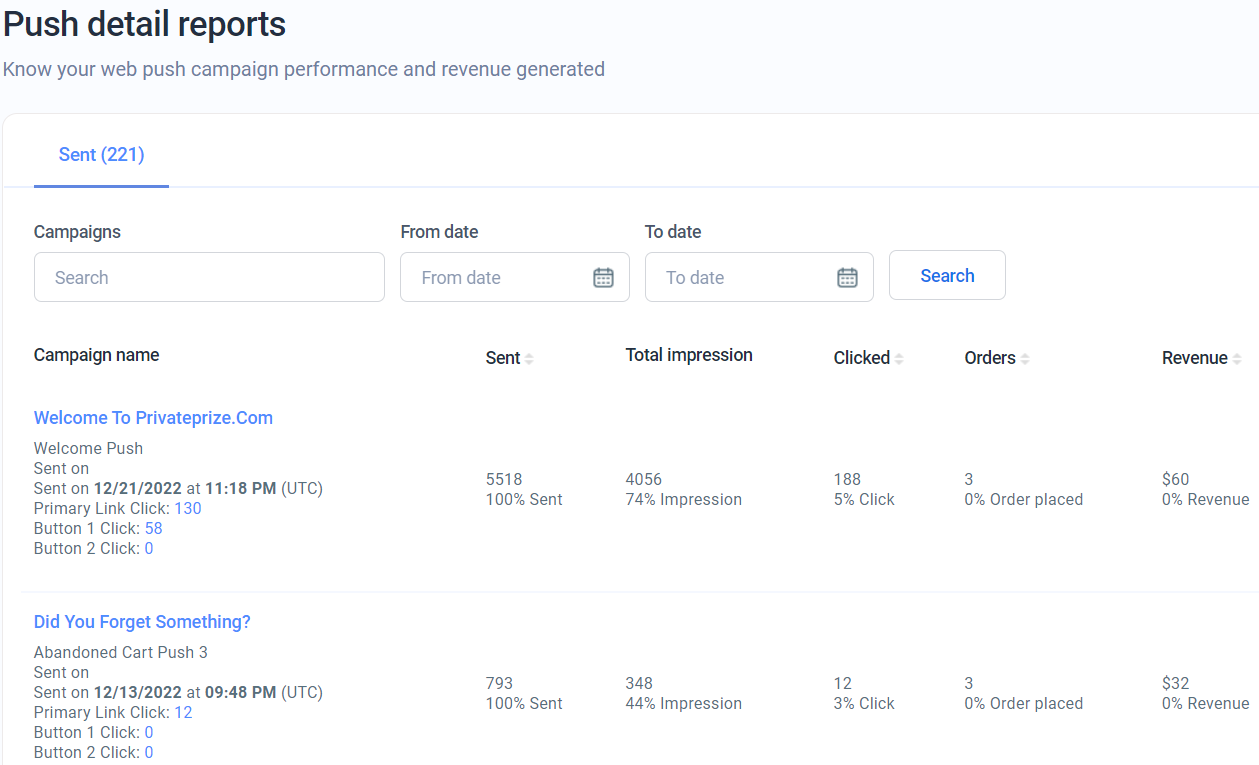Open Welcome Push Button 2 Click count

(149, 548)
